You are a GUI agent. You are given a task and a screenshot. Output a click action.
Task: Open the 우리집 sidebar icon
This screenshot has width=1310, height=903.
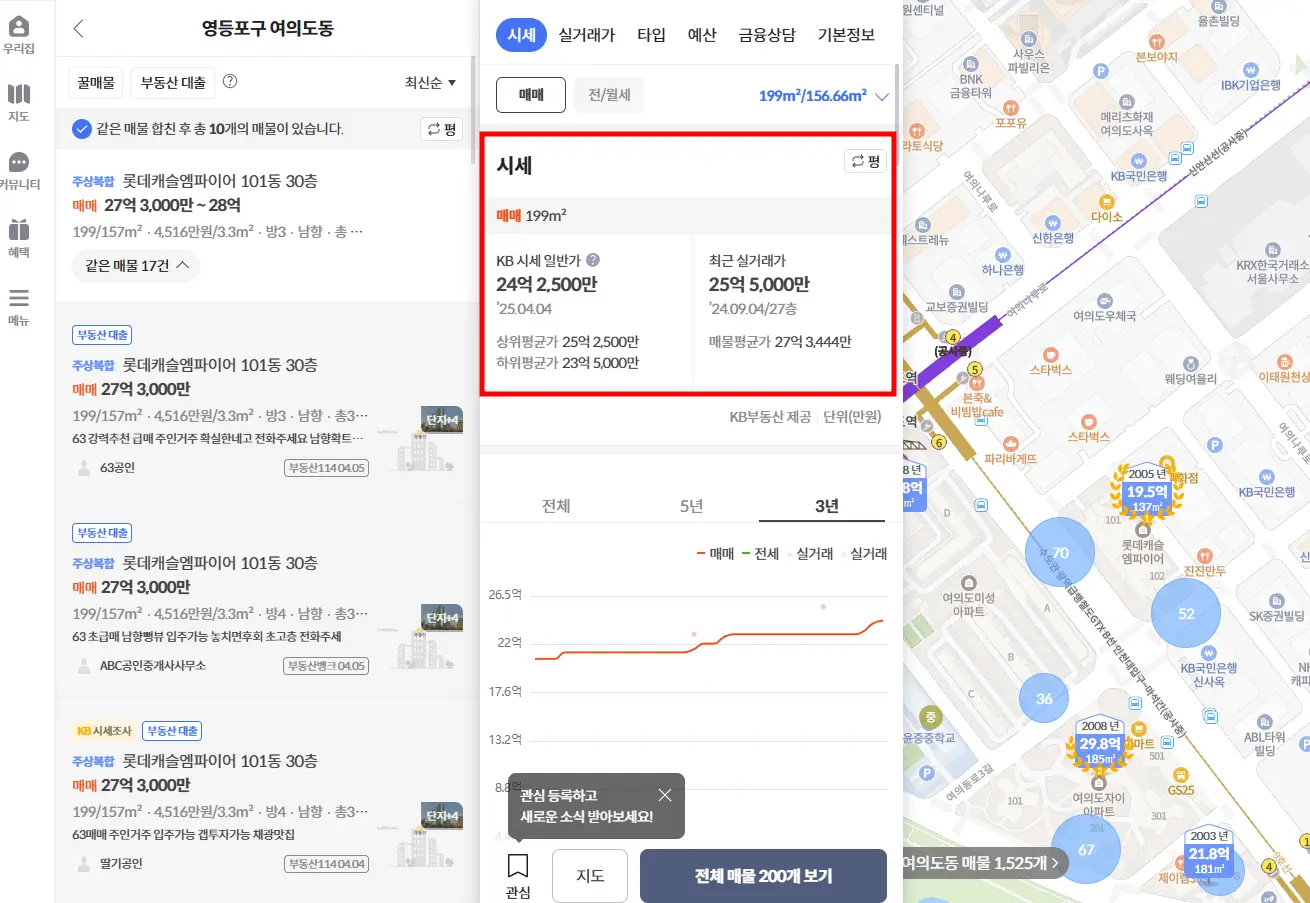click(19, 34)
